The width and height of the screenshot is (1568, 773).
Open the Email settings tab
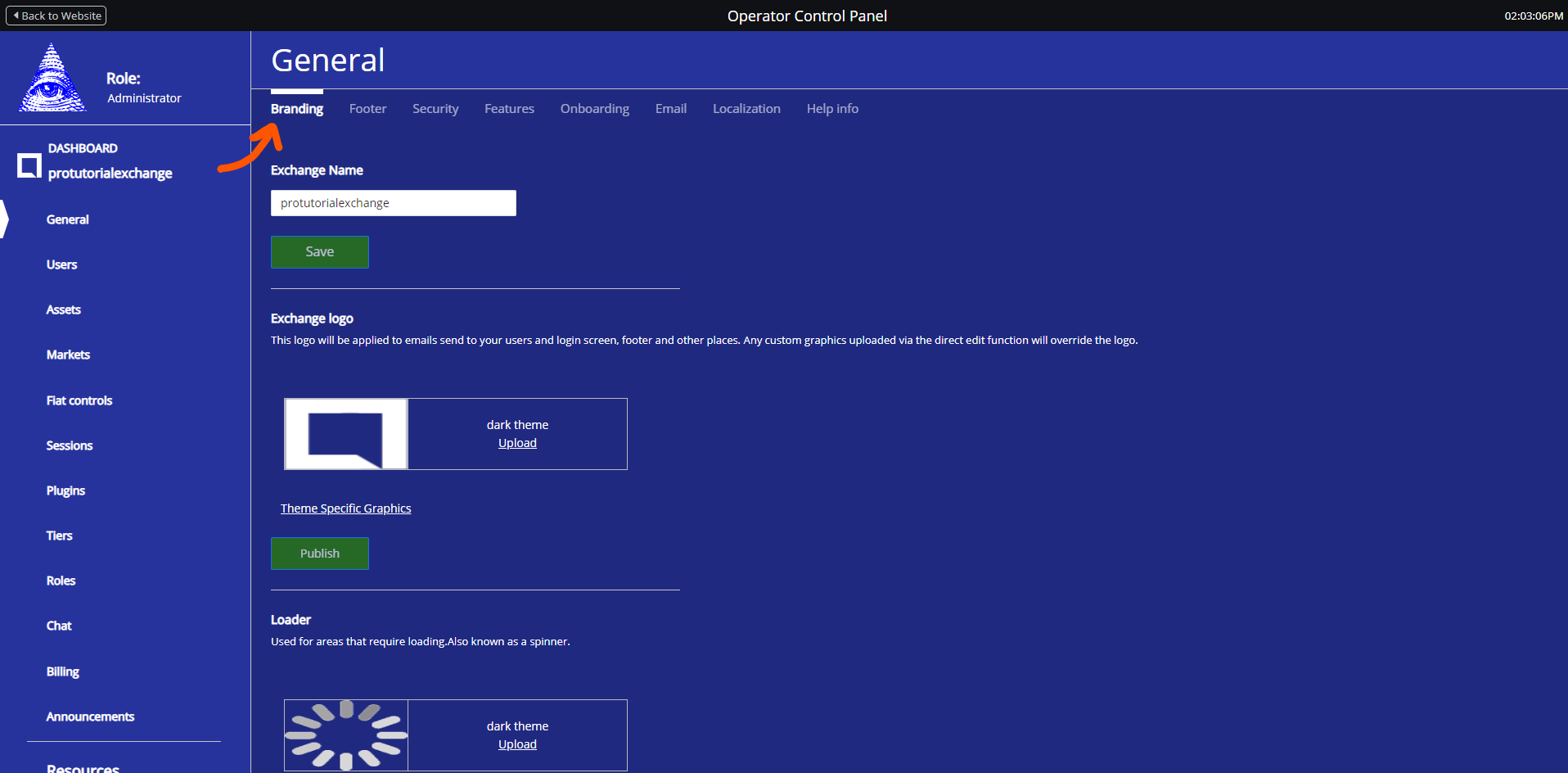point(670,109)
